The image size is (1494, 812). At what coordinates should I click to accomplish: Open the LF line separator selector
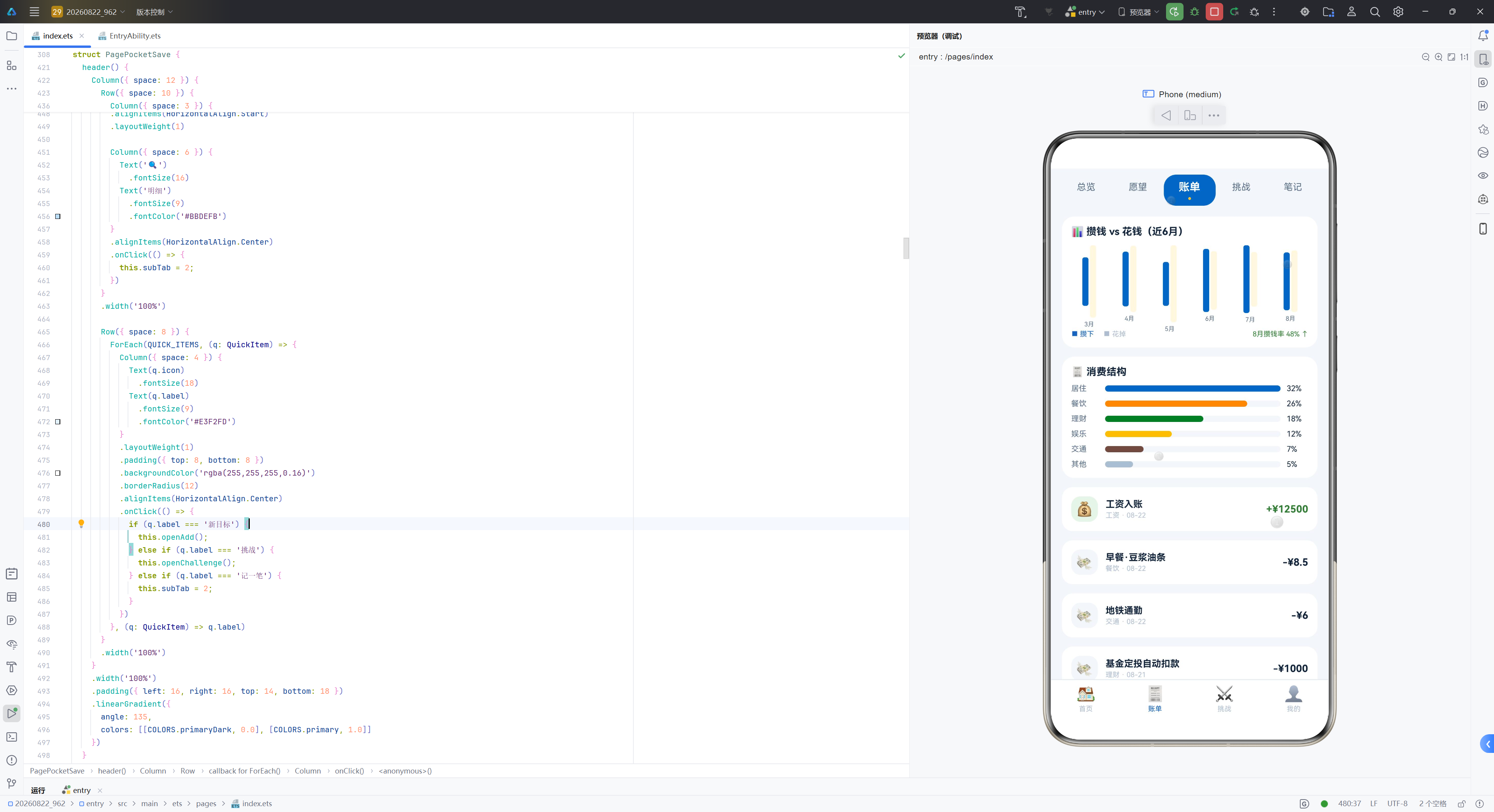tap(1373, 804)
